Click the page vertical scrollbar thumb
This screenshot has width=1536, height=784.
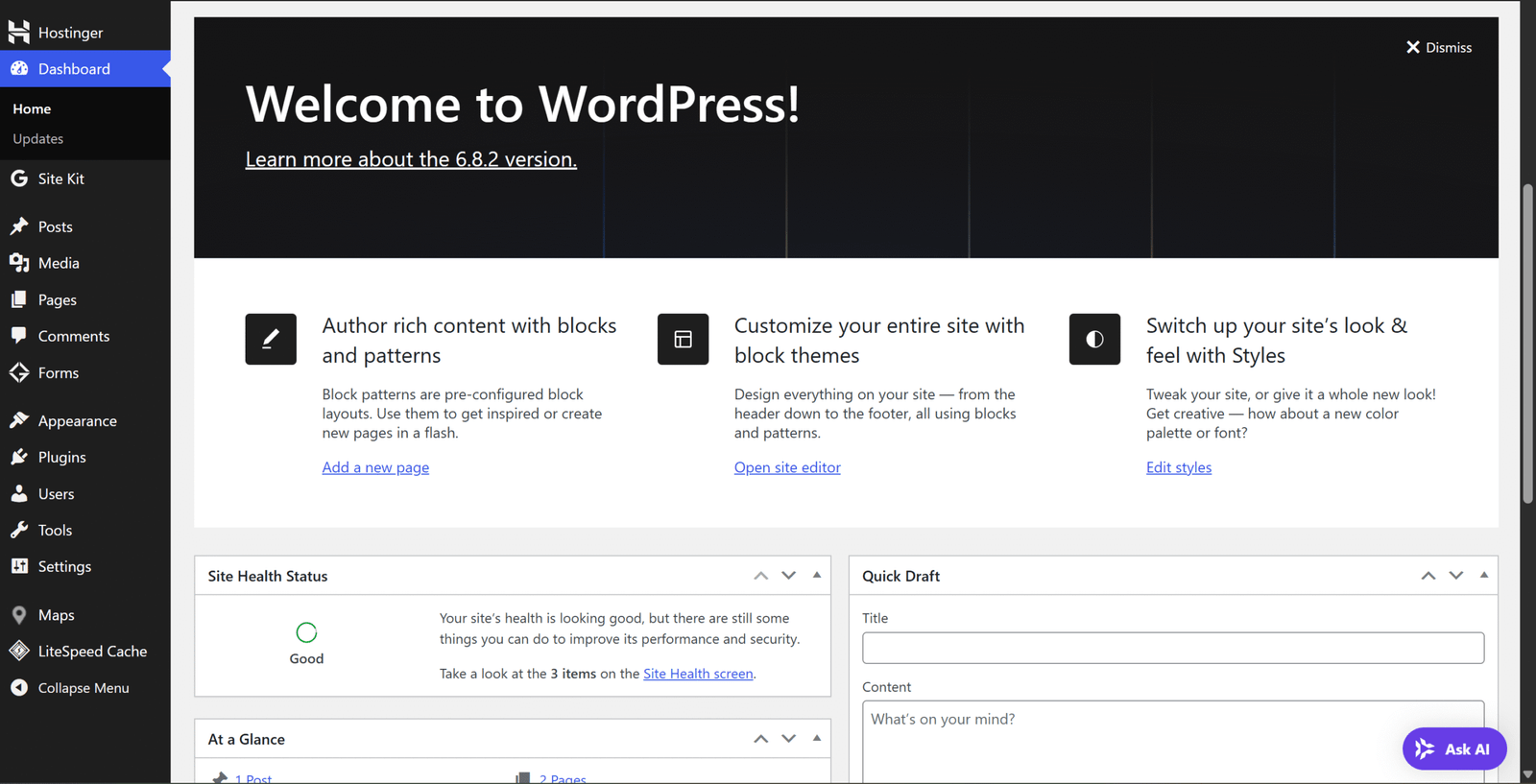coord(1527,344)
